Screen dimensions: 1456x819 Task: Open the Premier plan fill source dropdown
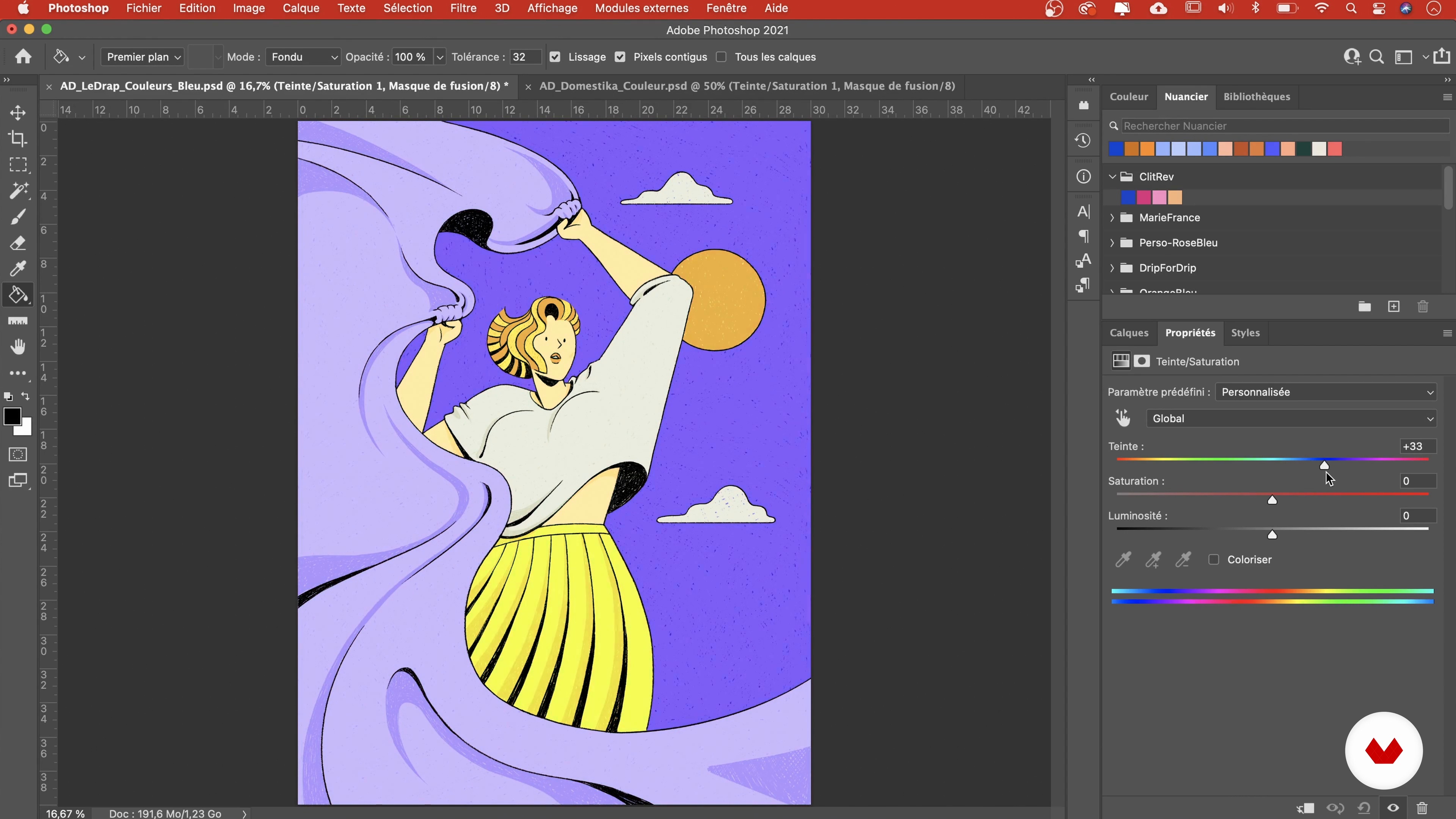[x=142, y=56]
